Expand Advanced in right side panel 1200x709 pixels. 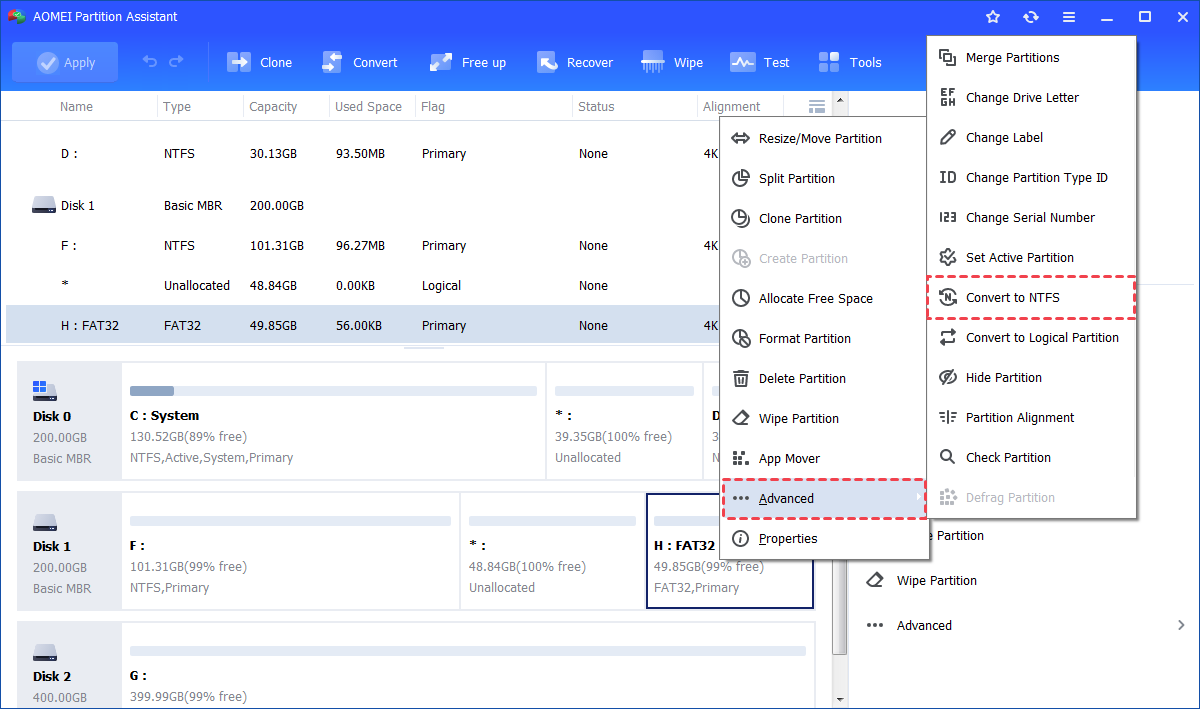tap(1025, 625)
